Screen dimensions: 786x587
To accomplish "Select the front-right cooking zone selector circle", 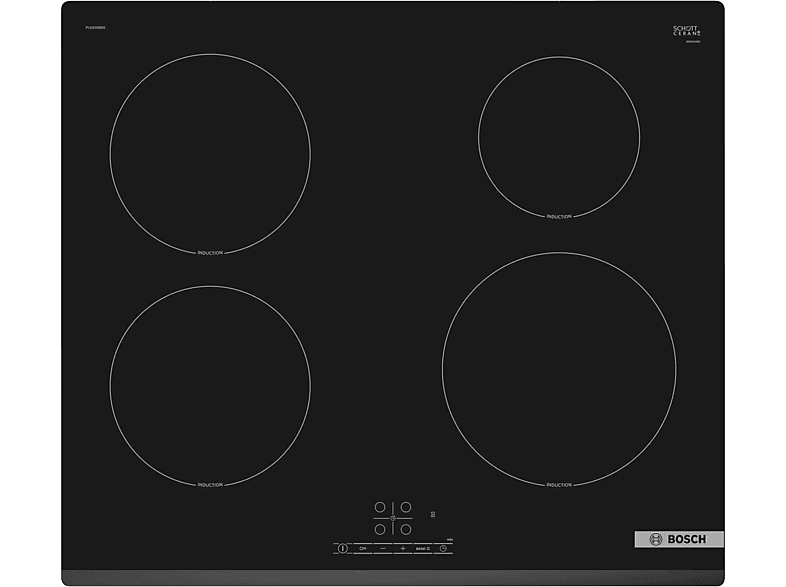I will pos(406,529).
